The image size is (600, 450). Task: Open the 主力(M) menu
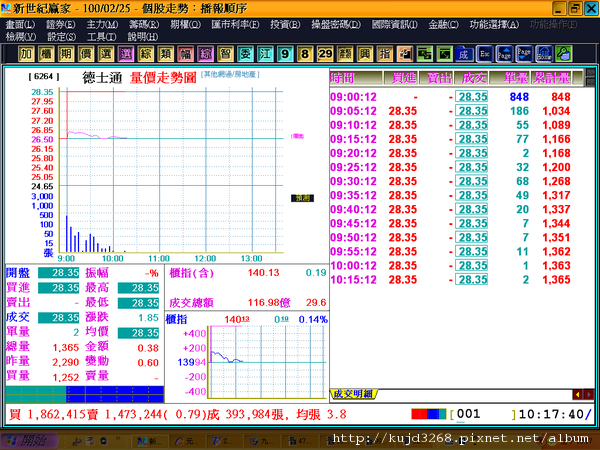(x=102, y=25)
